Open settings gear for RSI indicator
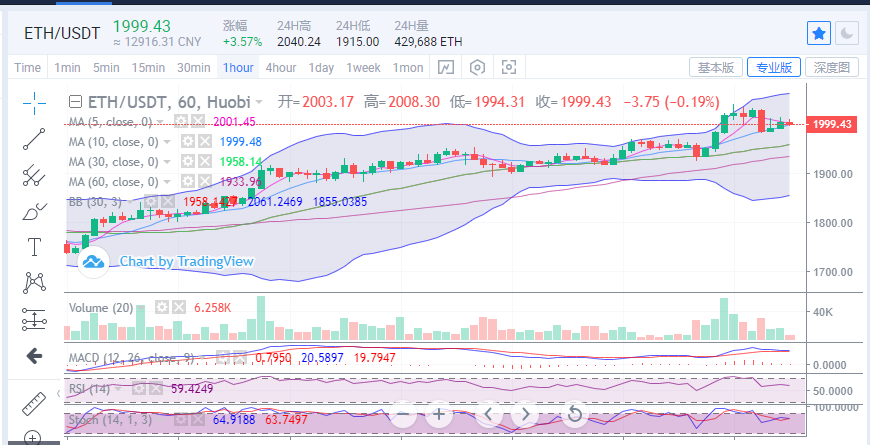Image resolution: width=870 pixels, height=445 pixels. click(x=139, y=388)
